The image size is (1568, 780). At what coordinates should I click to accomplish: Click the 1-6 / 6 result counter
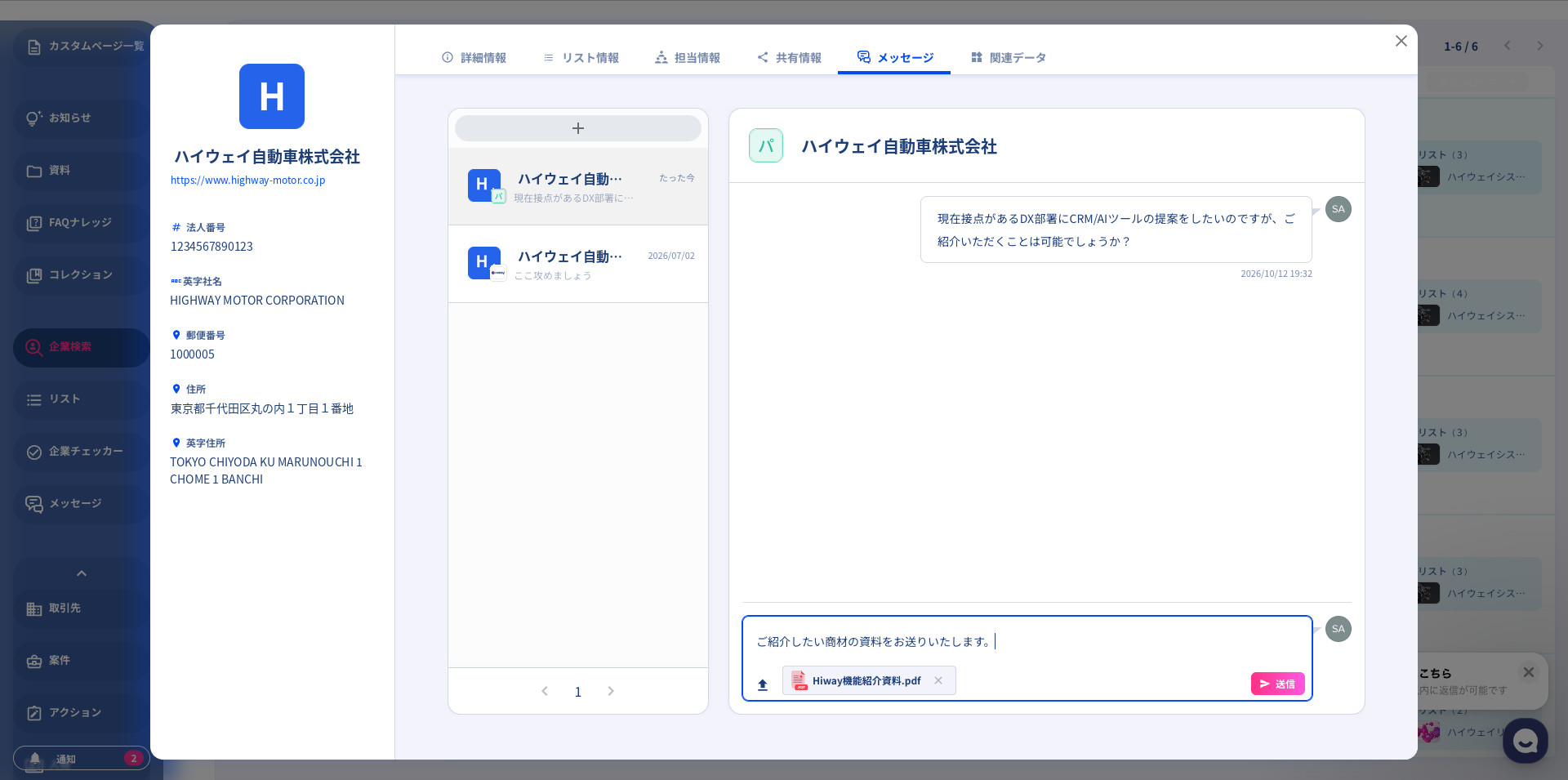pos(1460,47)
